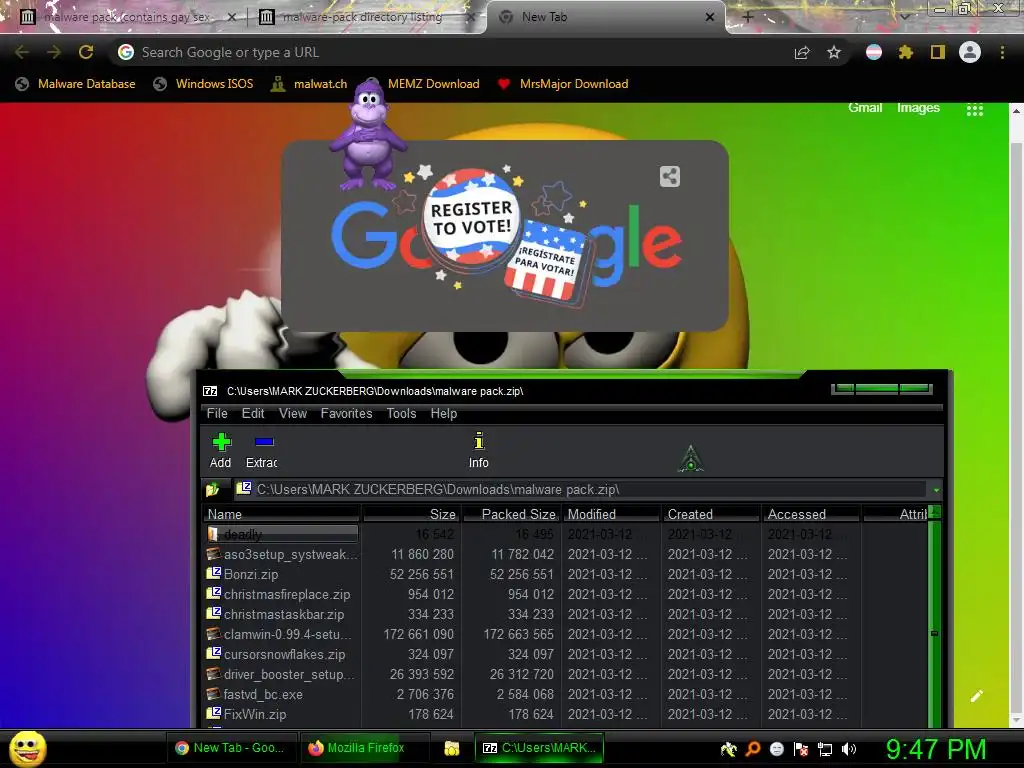This screenshot has height=768, width=1024.
Task: Open the Edit menu in 7-Zip
Action: [x=253, y=413]
